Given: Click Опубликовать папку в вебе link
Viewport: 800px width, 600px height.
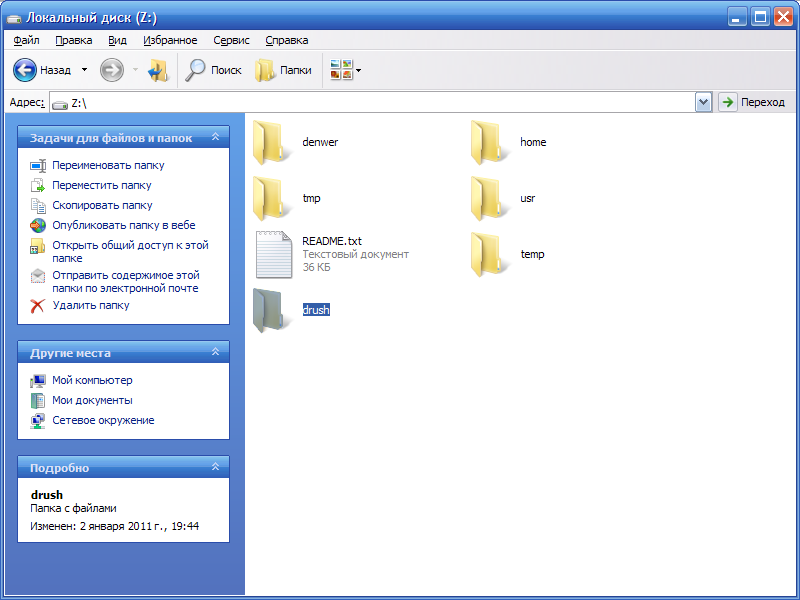Looking at the screenshot, I should 123,226.
